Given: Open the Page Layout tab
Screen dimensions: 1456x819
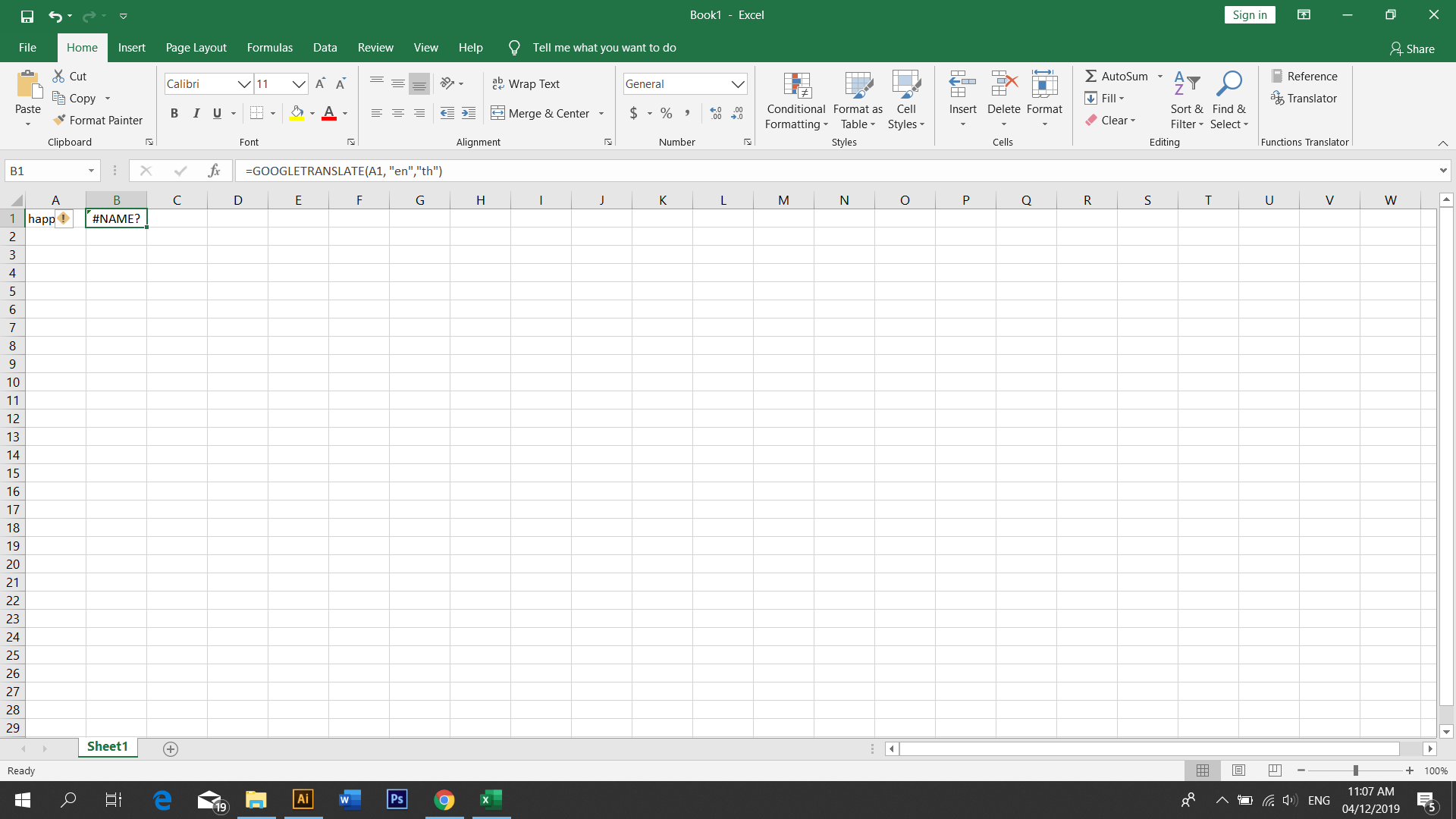Looking at the screenshot, I should pyautogui.click(x=196, y=47).
